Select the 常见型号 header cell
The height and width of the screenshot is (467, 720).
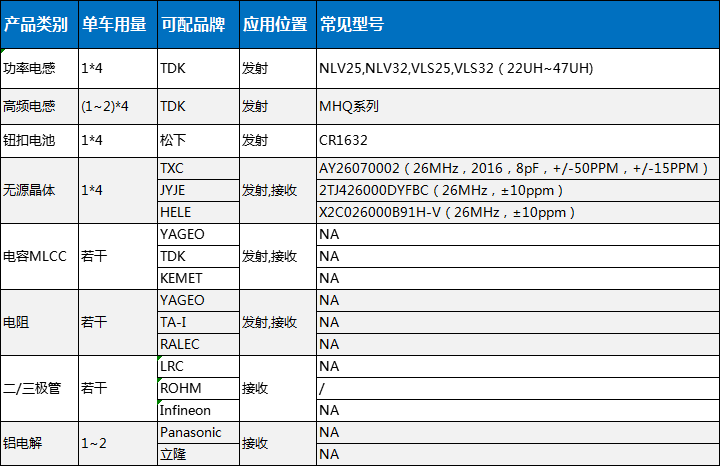(518, 24)
